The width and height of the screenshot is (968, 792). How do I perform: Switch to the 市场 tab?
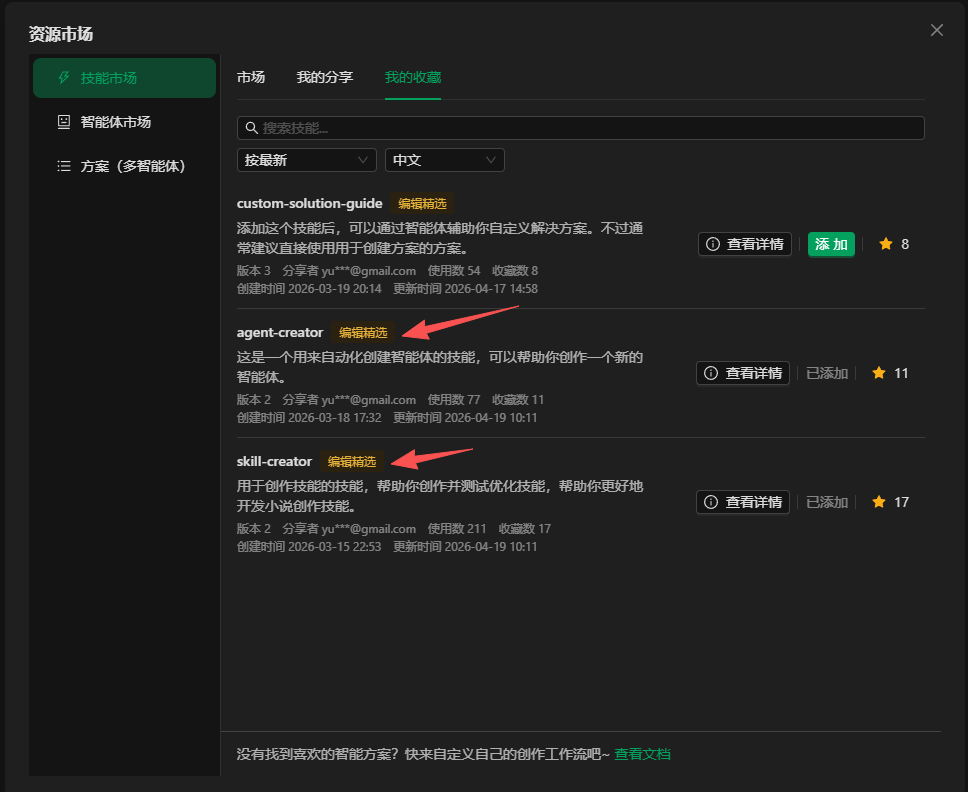pyautogui.click(x=251, y=77)
